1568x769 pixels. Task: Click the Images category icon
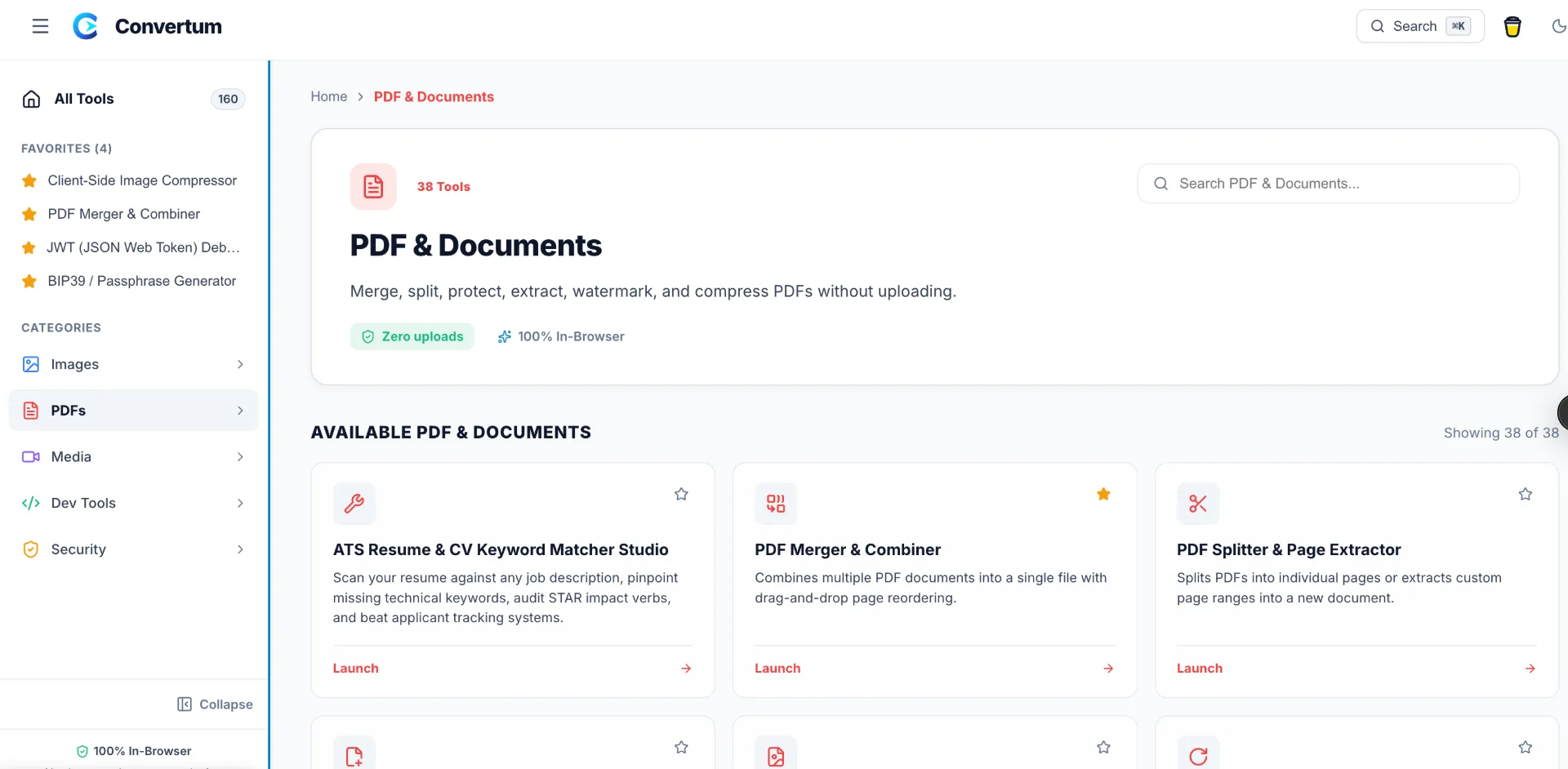click(x=31, y=364)
